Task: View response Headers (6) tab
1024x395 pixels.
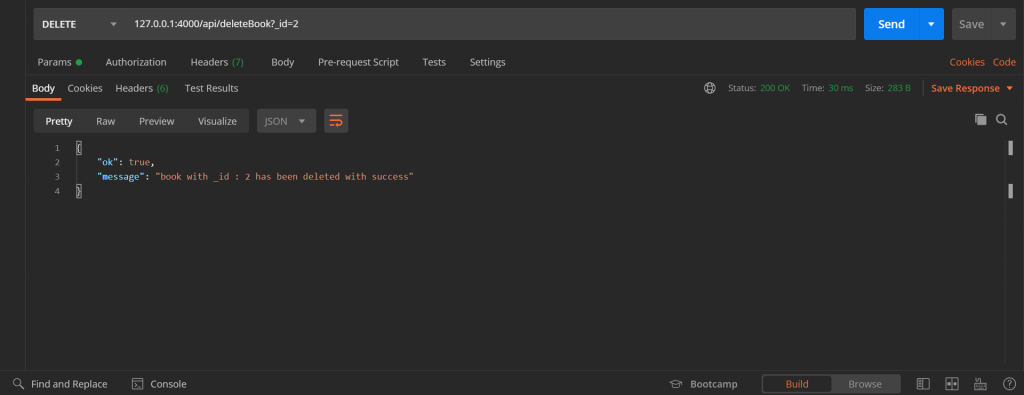Action: pyautogui.click(x=142, y=88)
